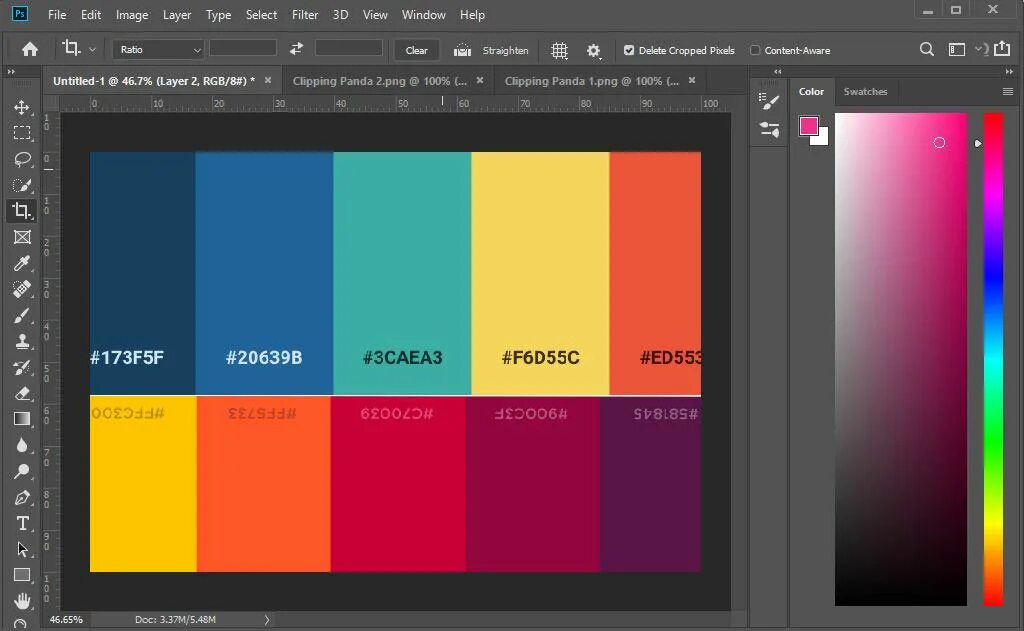Swap width and height values
The height and width of the screenshot is (631, 1024).
(x=296, y=49)
